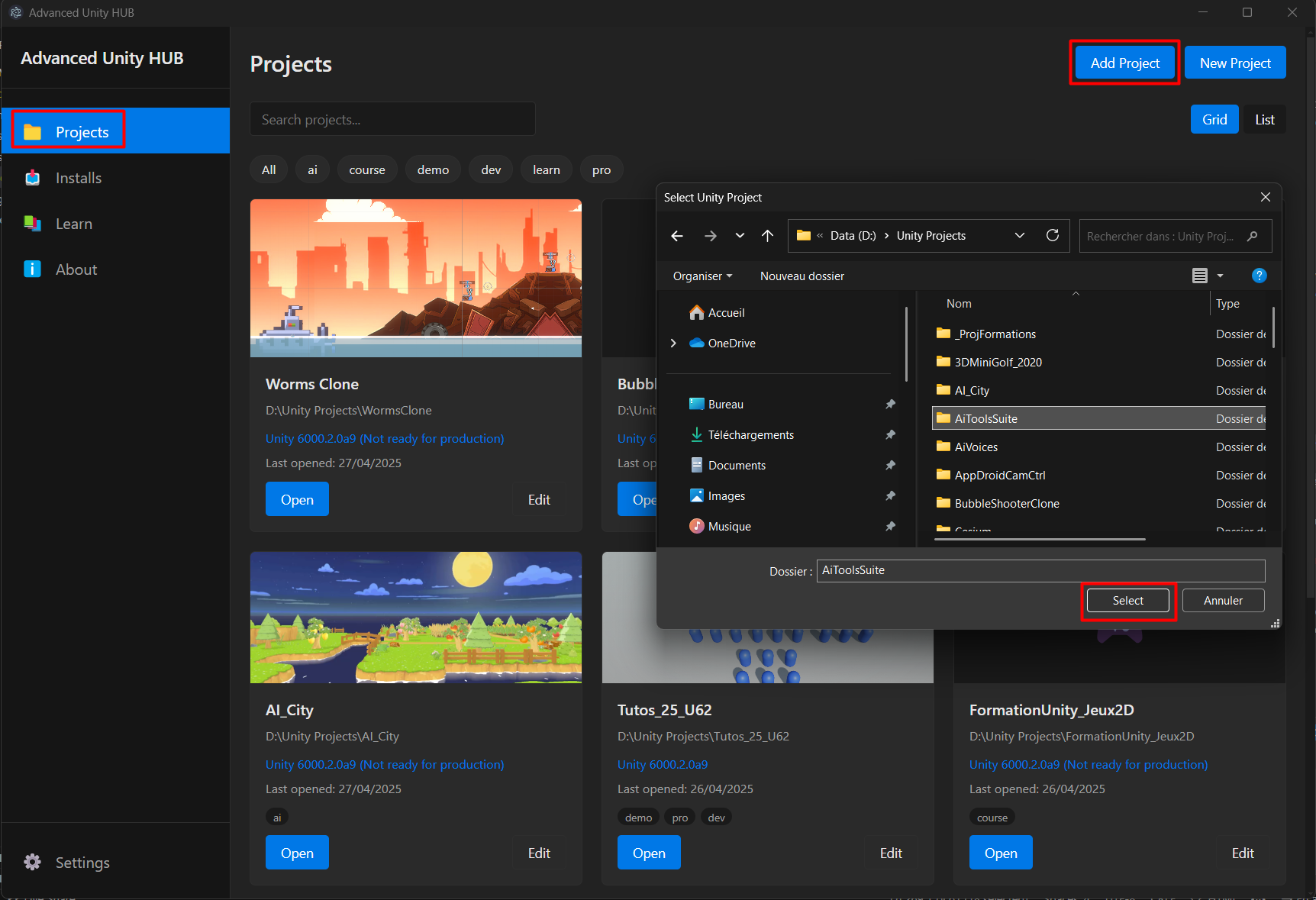This screenshot has width=1316, height=900.
Task: Switch to List view
Action: click(1265, 119)
